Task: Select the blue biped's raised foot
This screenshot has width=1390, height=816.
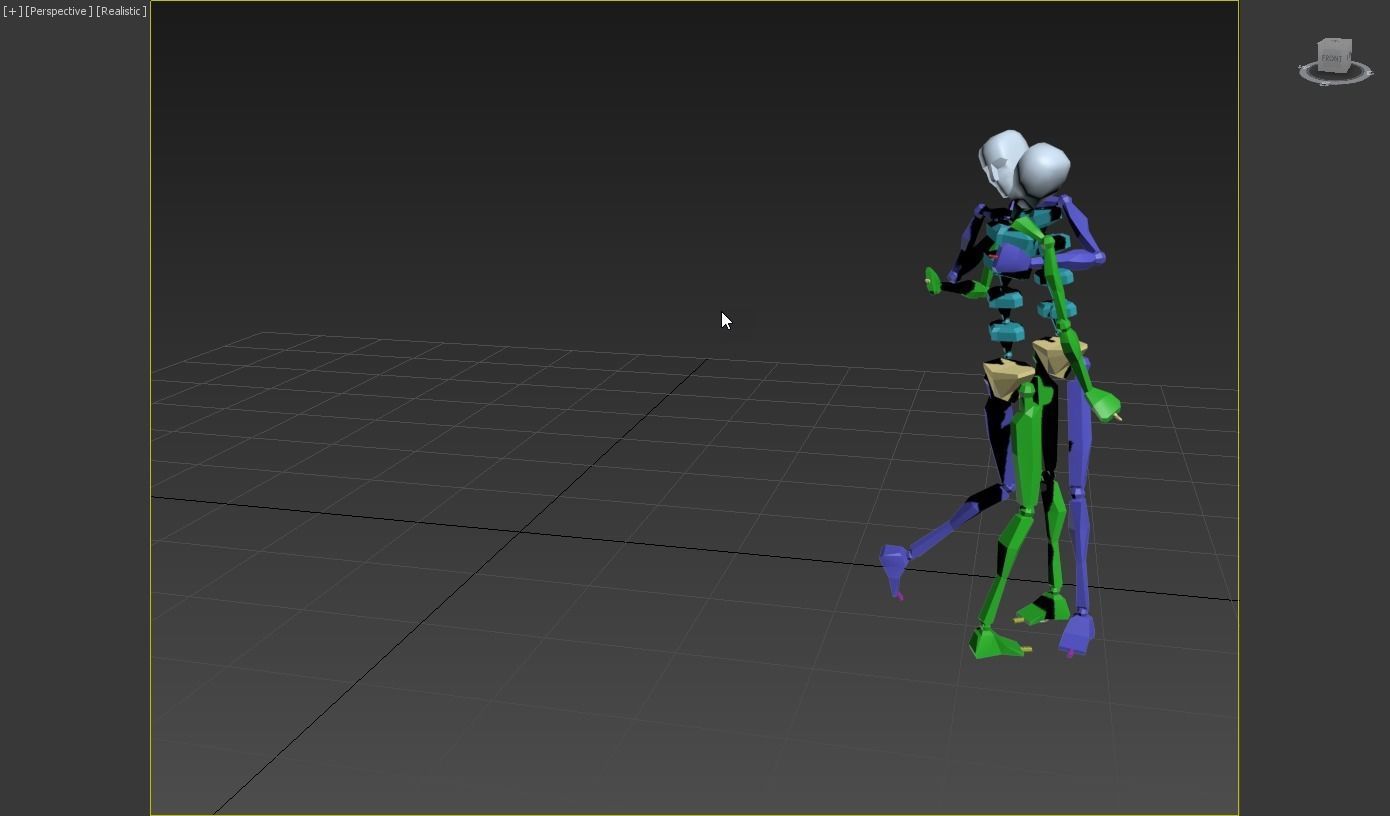Action: (x=893, y=567)
